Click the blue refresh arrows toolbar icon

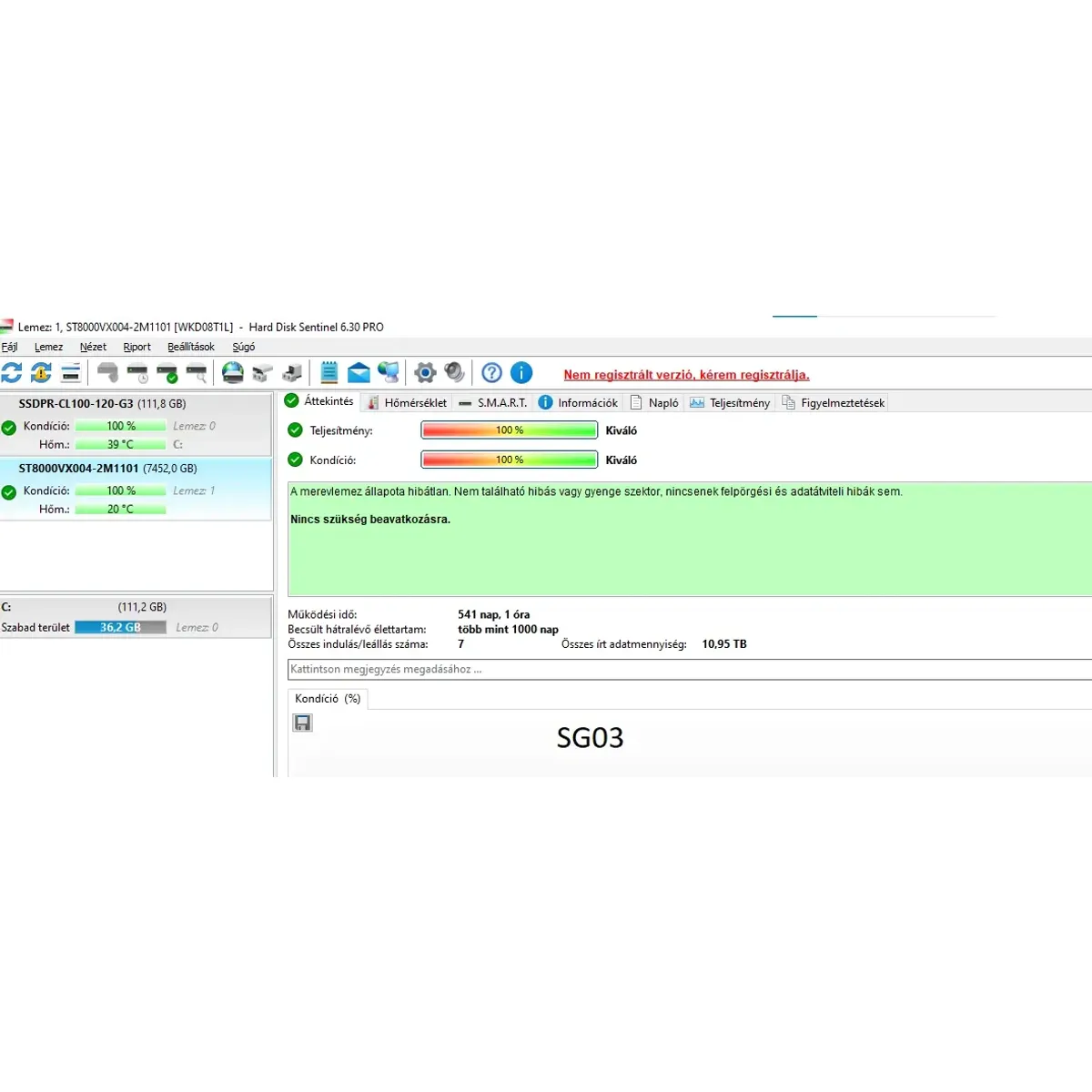(x=12, y=372)
